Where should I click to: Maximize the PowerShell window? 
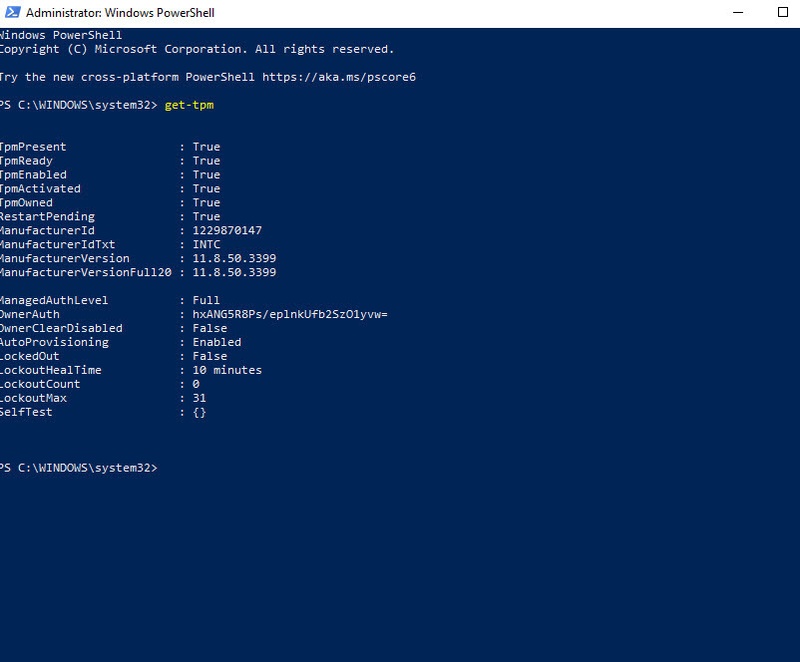[x=783, y=12]
